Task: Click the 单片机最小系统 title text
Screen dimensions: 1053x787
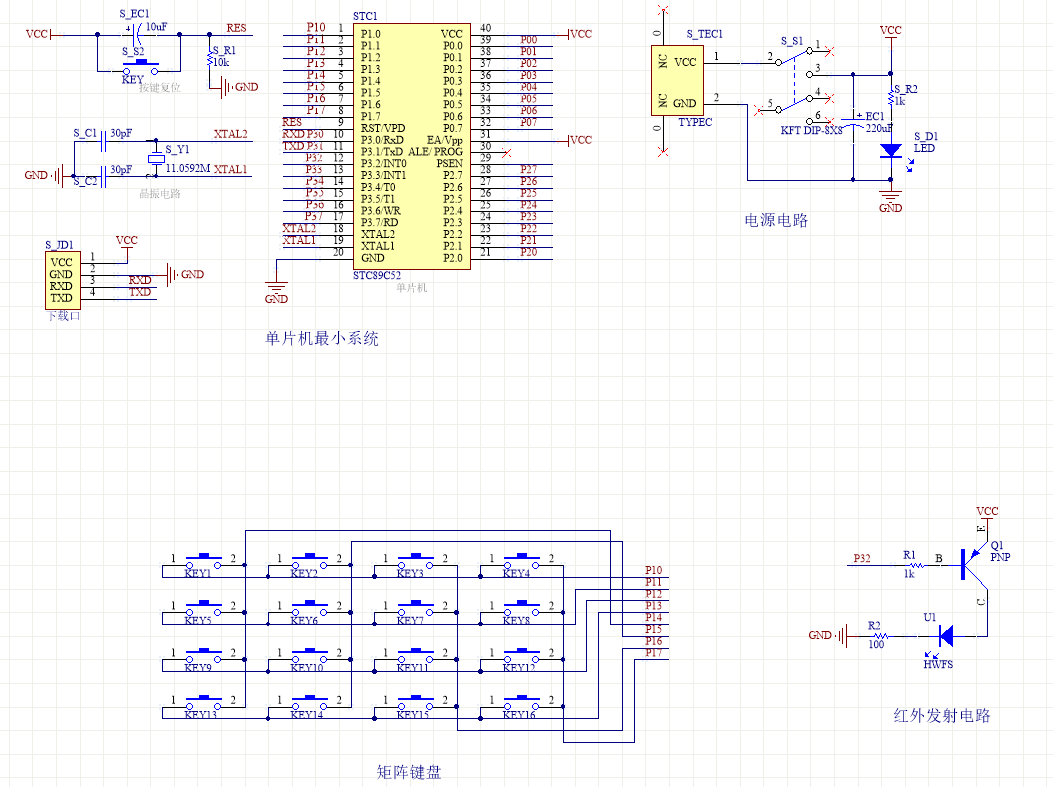Action: tap(322, 339)
